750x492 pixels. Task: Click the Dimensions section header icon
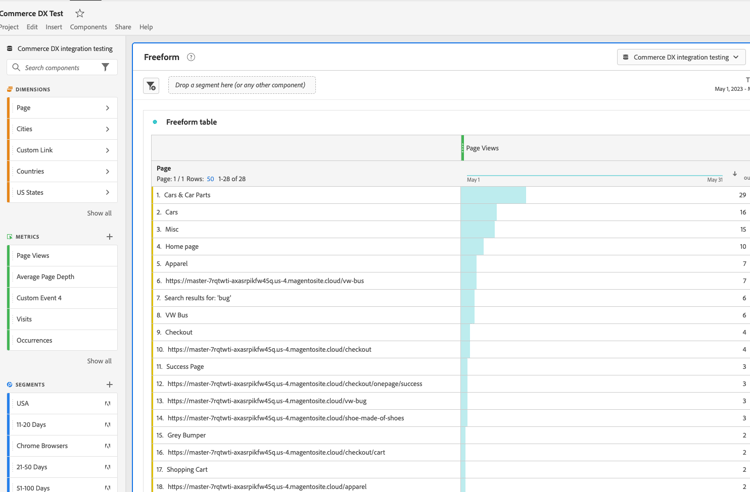tap(10, 89)
